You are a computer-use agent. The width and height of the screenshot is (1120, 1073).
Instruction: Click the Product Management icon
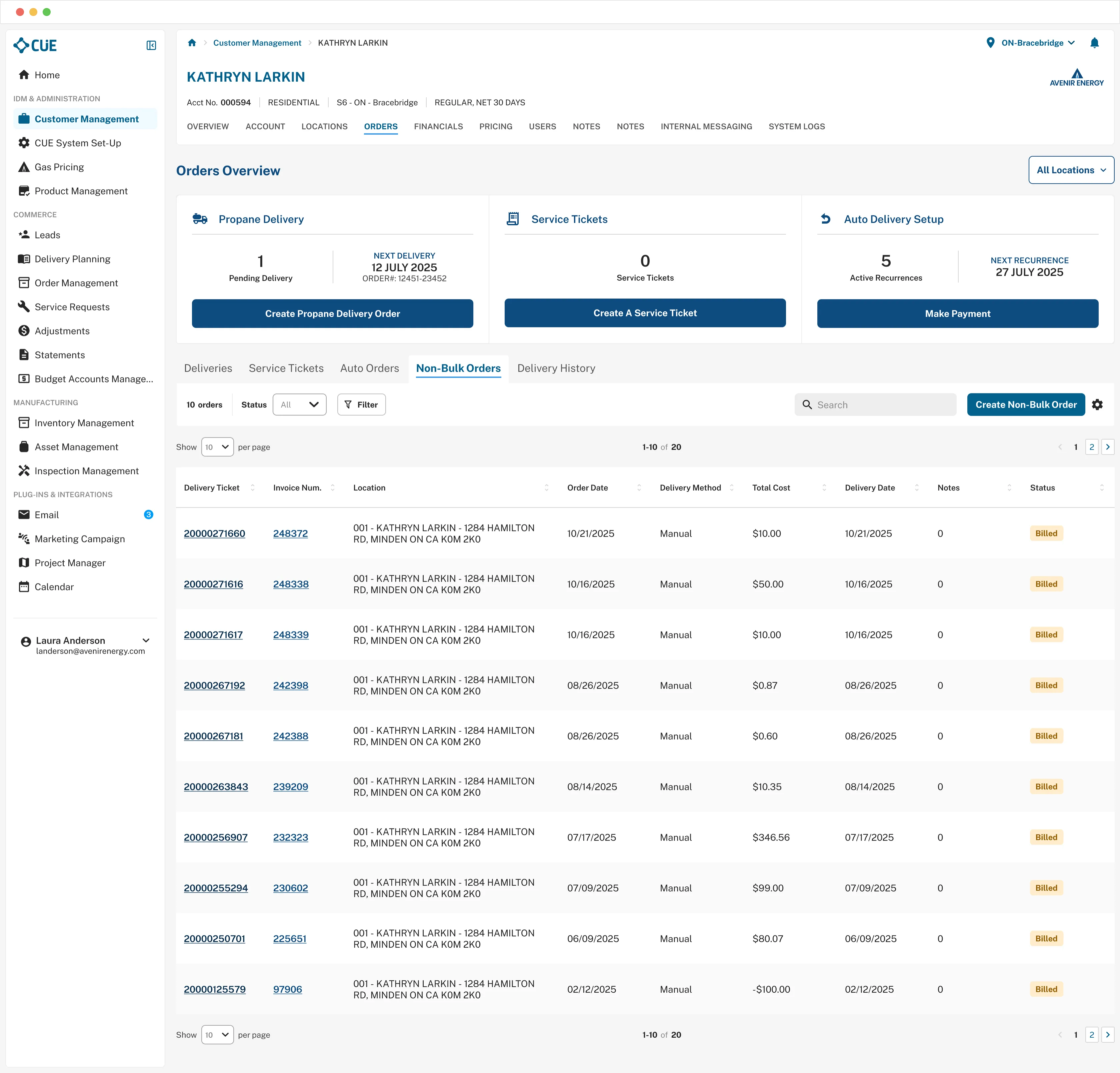pyautogui.click(x=24, y=191)
